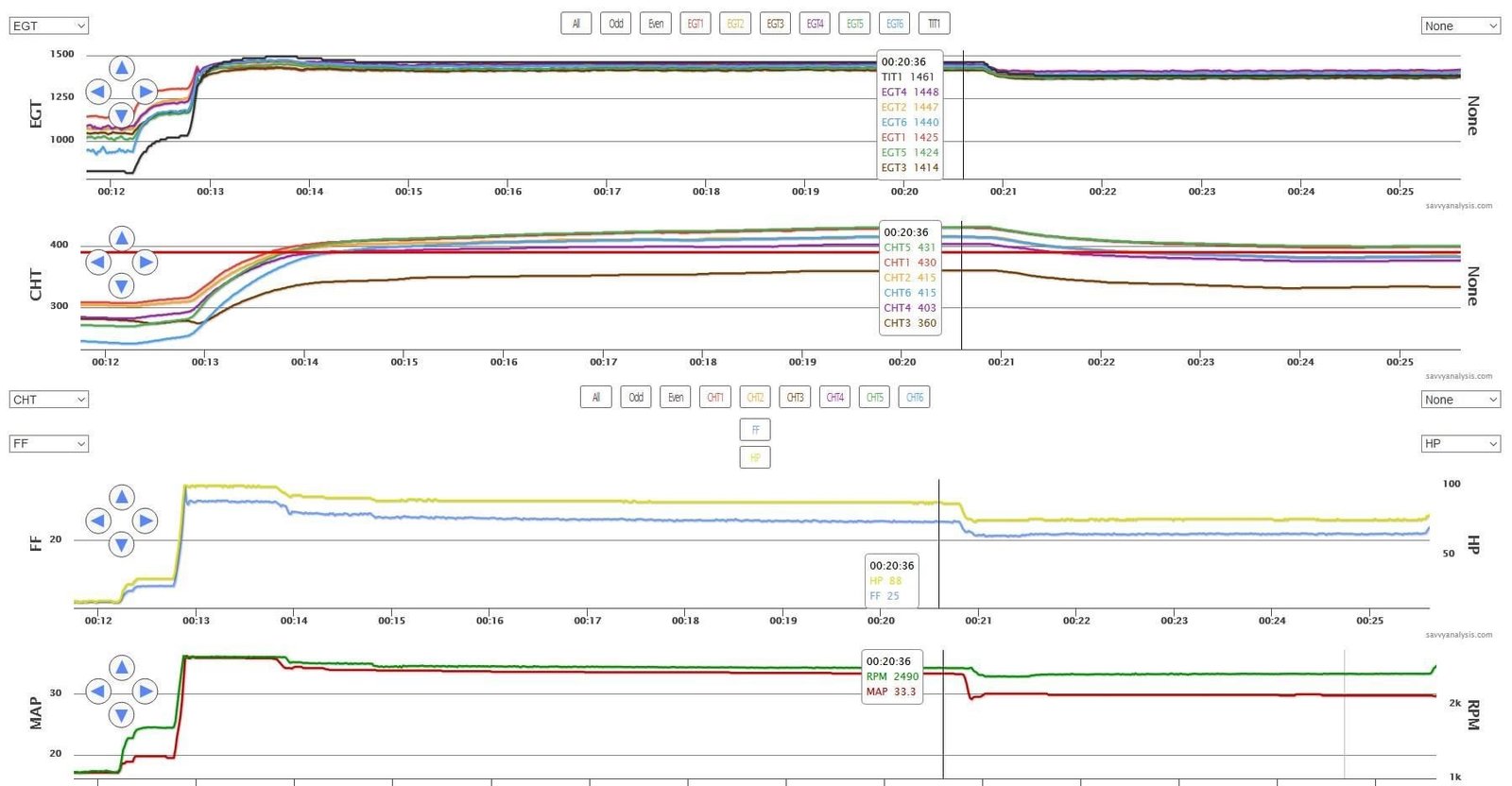Open the HP right axis dropdown
The width and height of the screenshot is (1512, 786).
click(1460, 443)
